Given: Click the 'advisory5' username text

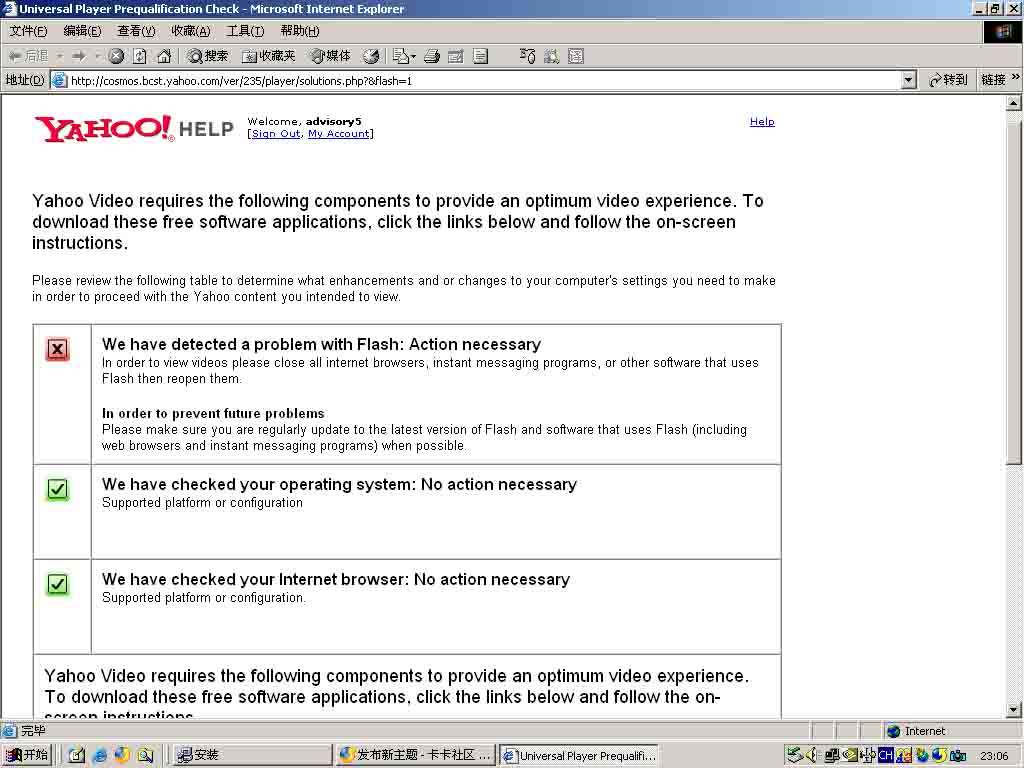Looking at the screenshot, I should click(333, 121).
